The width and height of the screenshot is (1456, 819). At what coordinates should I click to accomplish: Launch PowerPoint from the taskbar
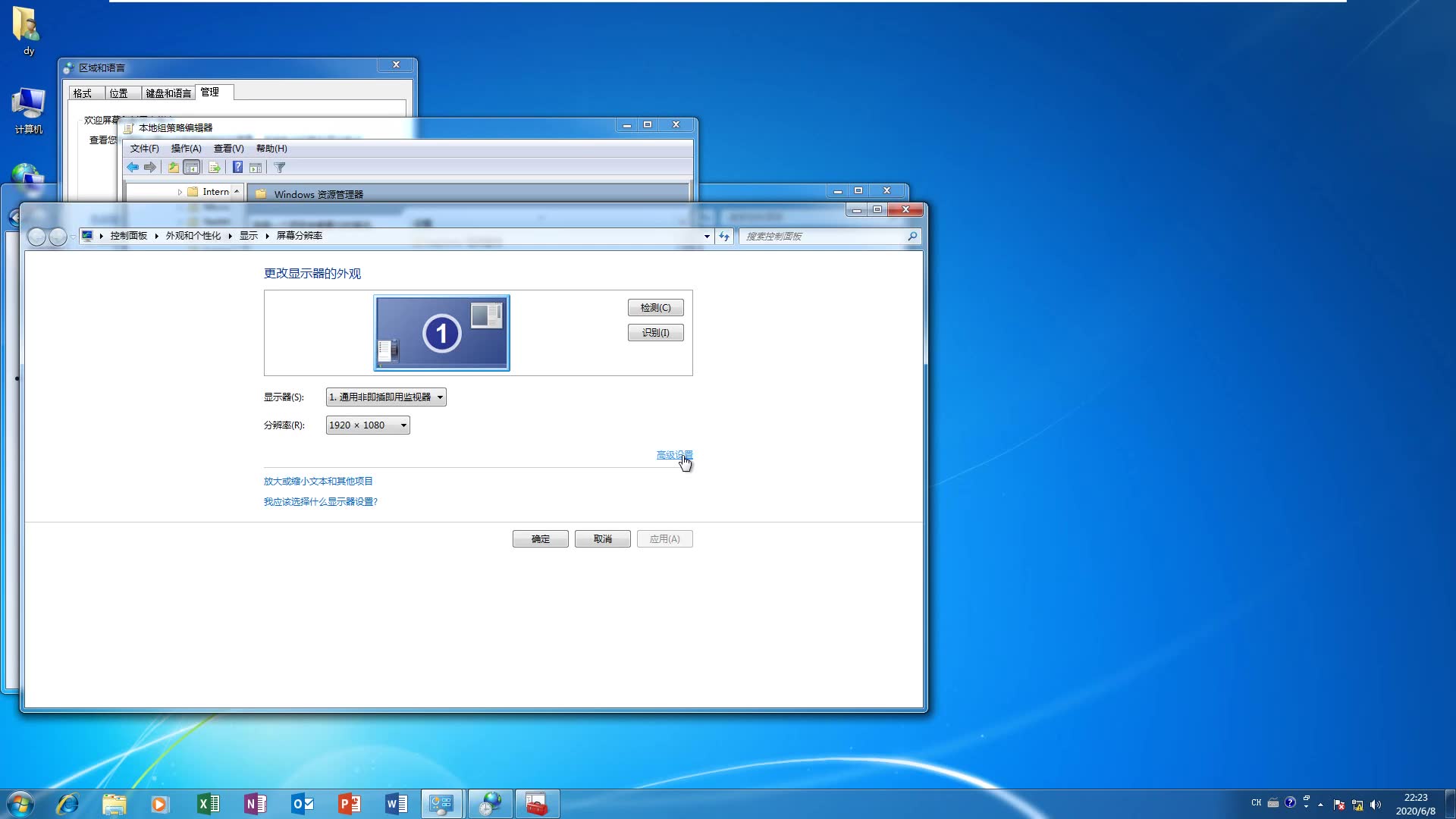[350, 804]
